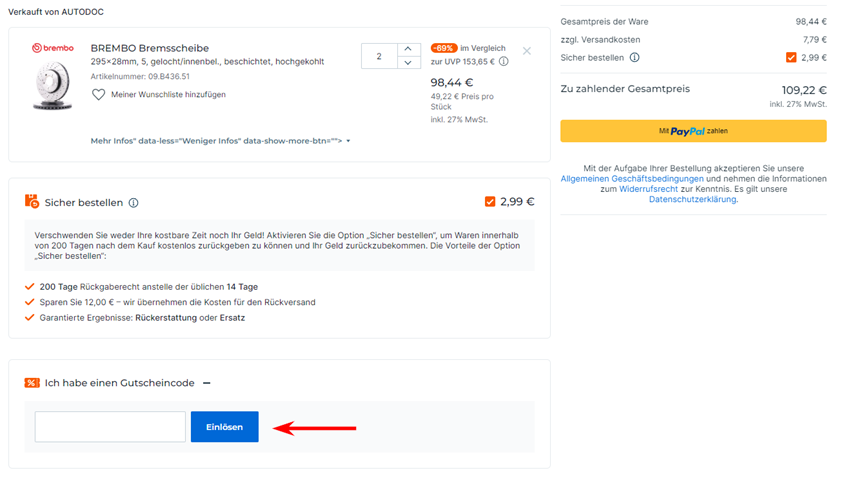
Task: Click the Sparen Sie 12,00 € benefit line
Action: click(177, 302)
